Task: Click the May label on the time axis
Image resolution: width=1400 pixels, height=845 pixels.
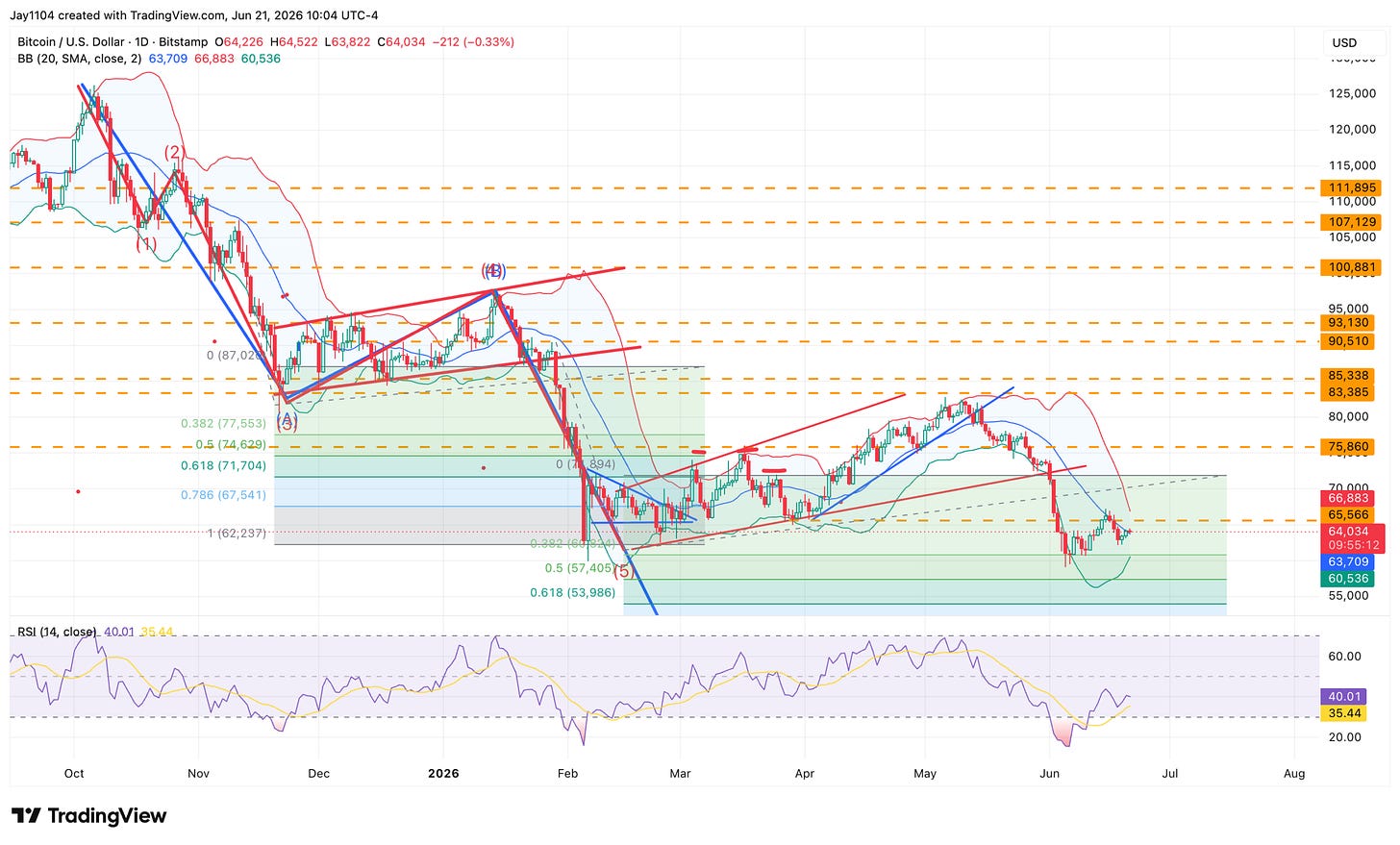Action: pos(925,773)
